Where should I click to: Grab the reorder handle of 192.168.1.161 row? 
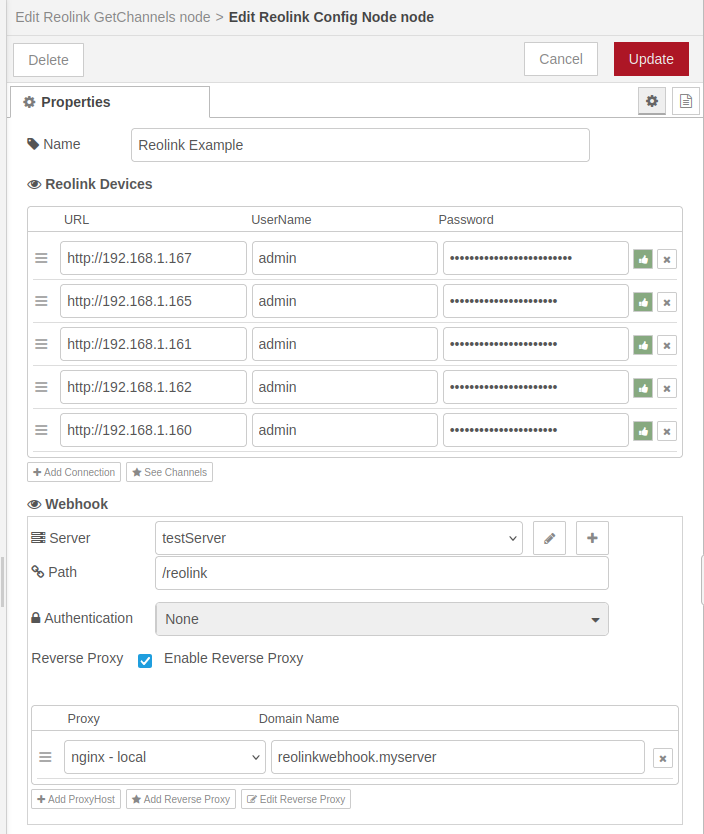click(41, 344)
